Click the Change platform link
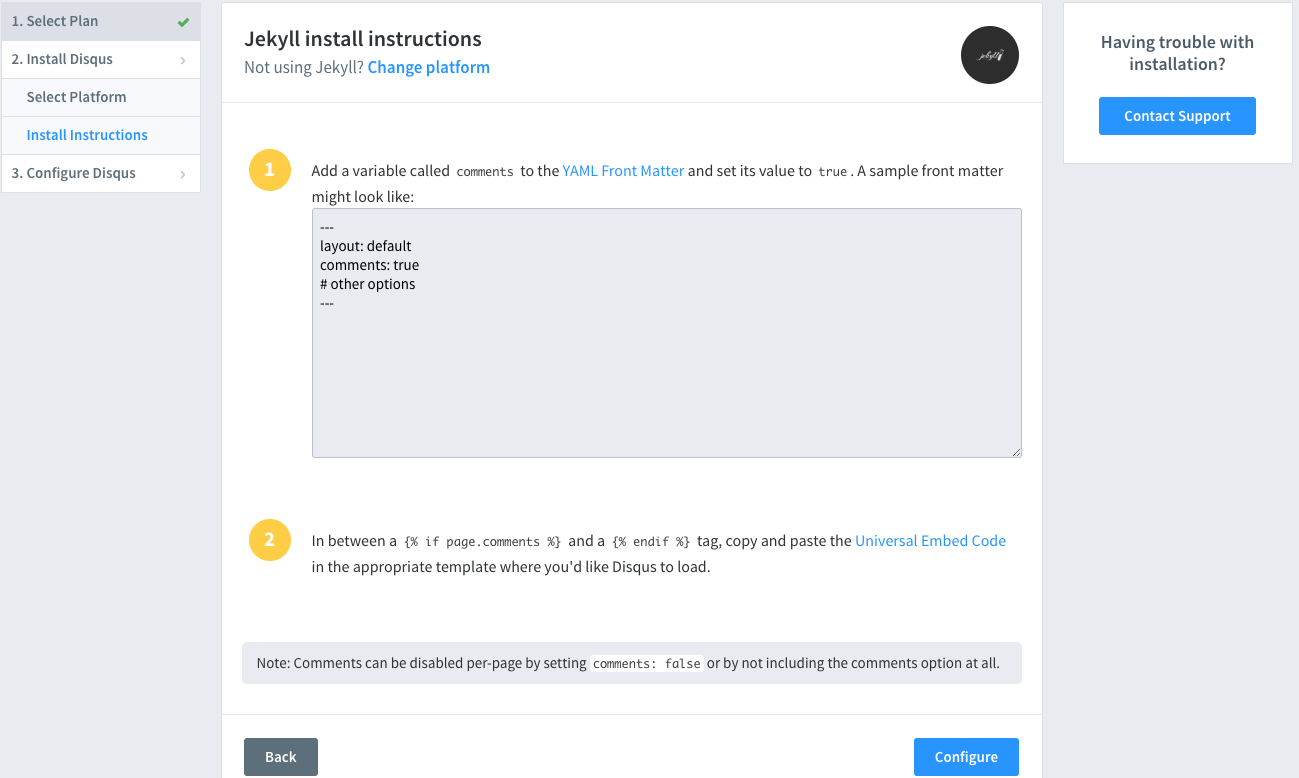 pos(429,67)
